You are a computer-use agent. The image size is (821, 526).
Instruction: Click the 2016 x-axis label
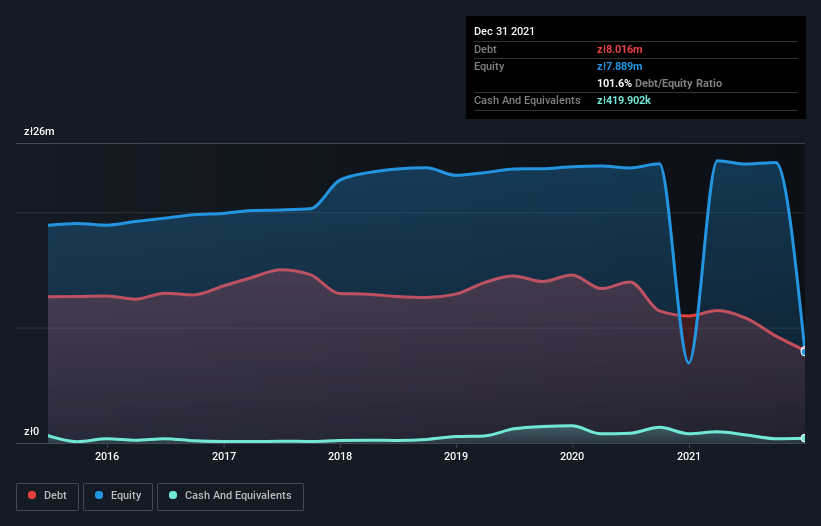tap(107, 456)
